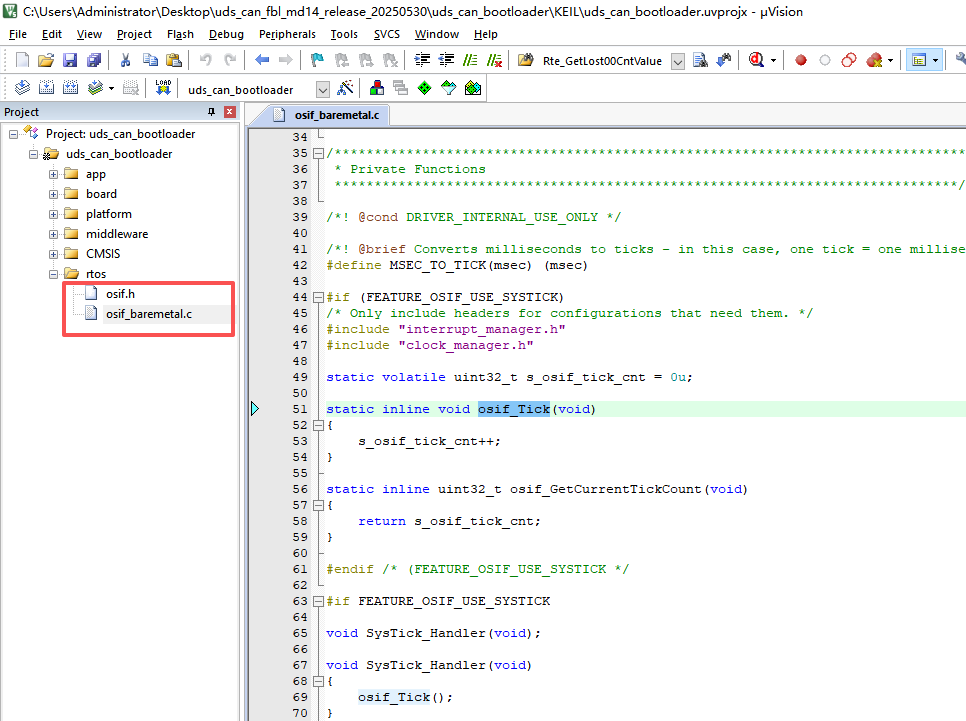Expand the middleware folder in project tree
The width and height of the screenshot is (966, 721).
[x=53, y=234]
